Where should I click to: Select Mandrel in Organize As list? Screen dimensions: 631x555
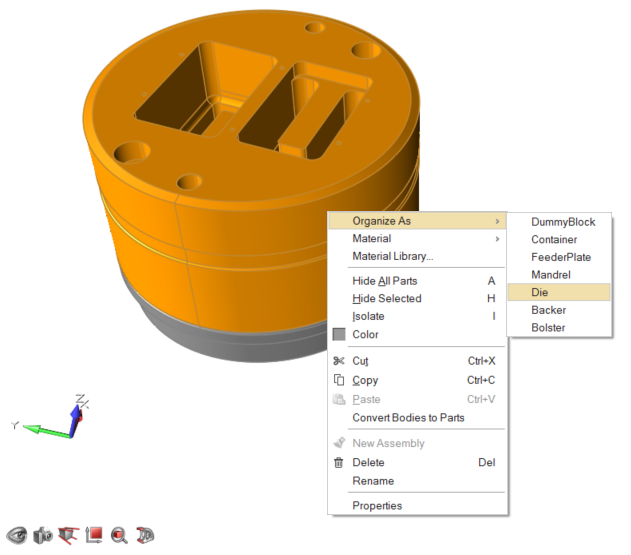[x=551, y=274]
